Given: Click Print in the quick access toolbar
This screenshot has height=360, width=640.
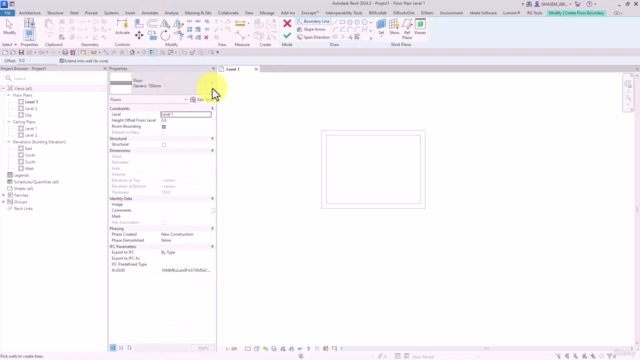Looking at the screenshot, I should [x=65, y=53].
